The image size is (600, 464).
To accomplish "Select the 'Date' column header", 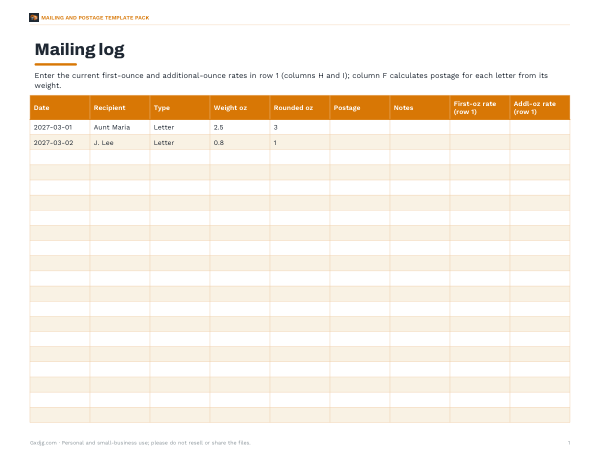I will 60,108.
